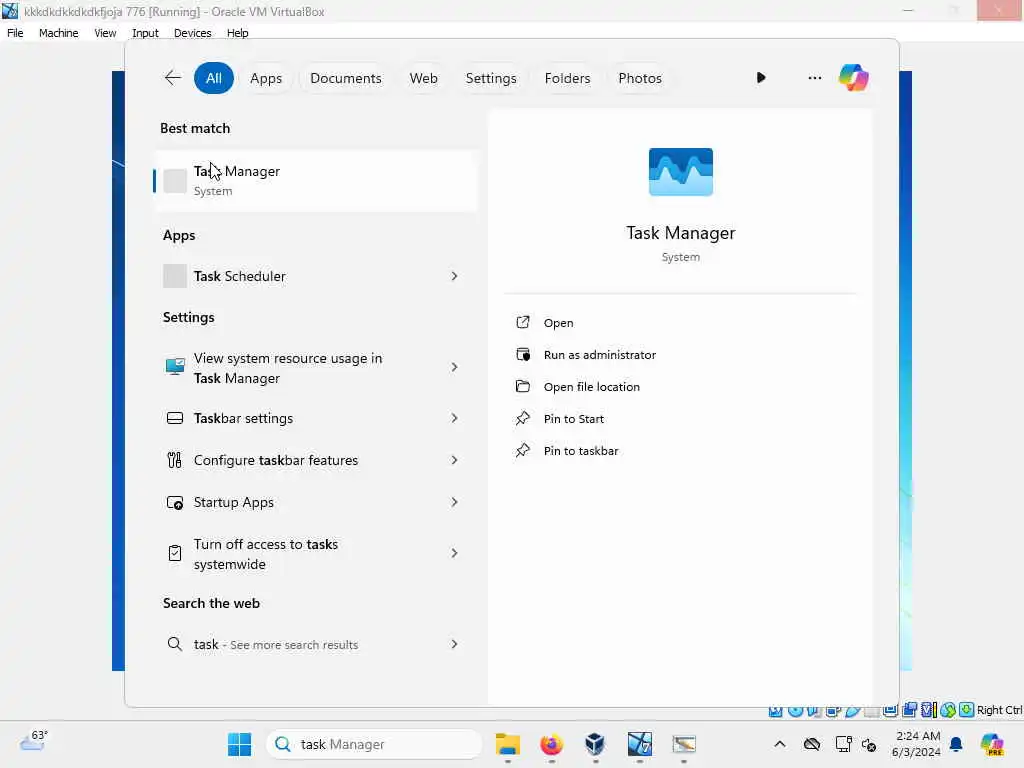The image size is (1024, 768).
Task: Click the network tray icon
Action: pos(844,744)
